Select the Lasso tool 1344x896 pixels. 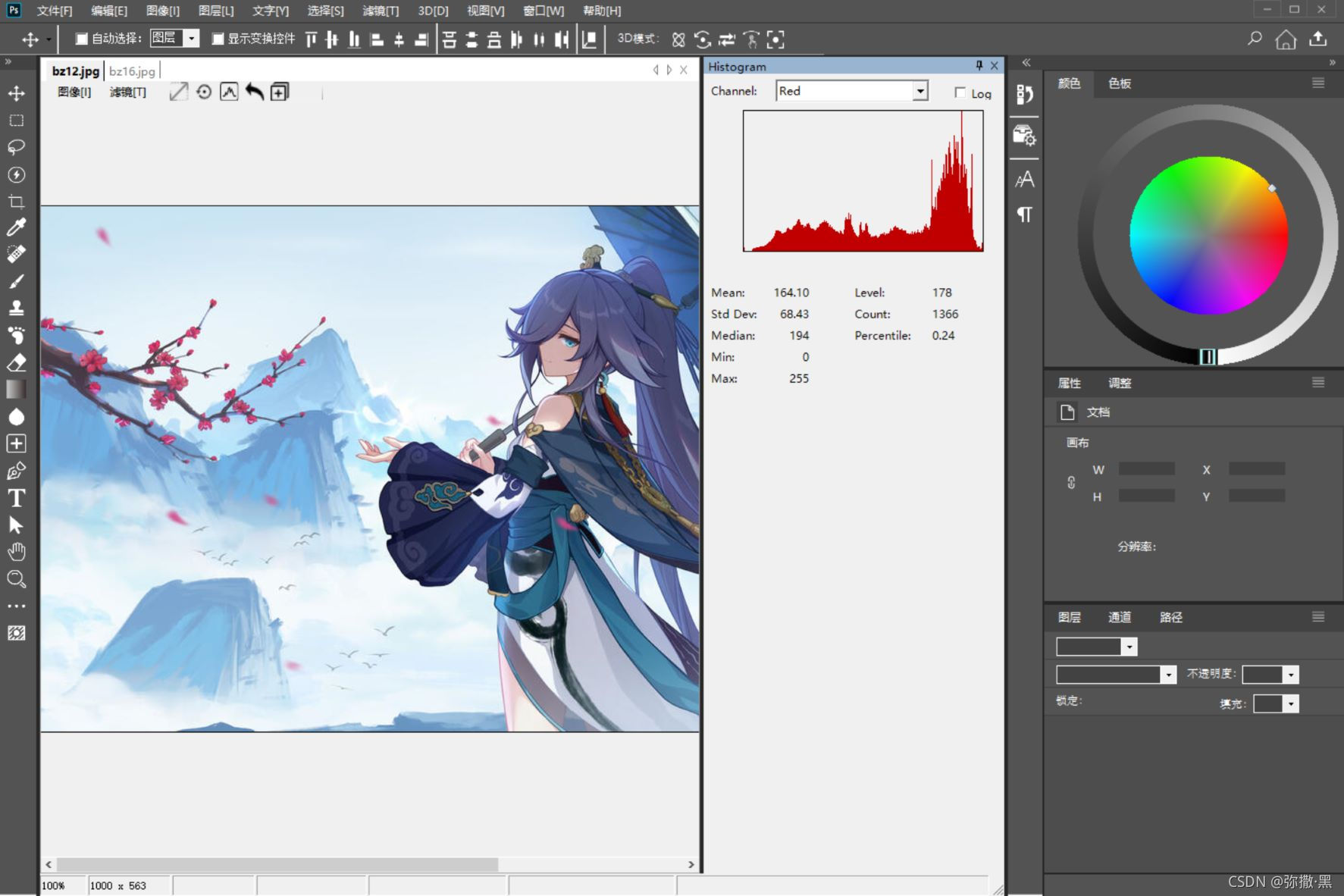click(16, 147)
